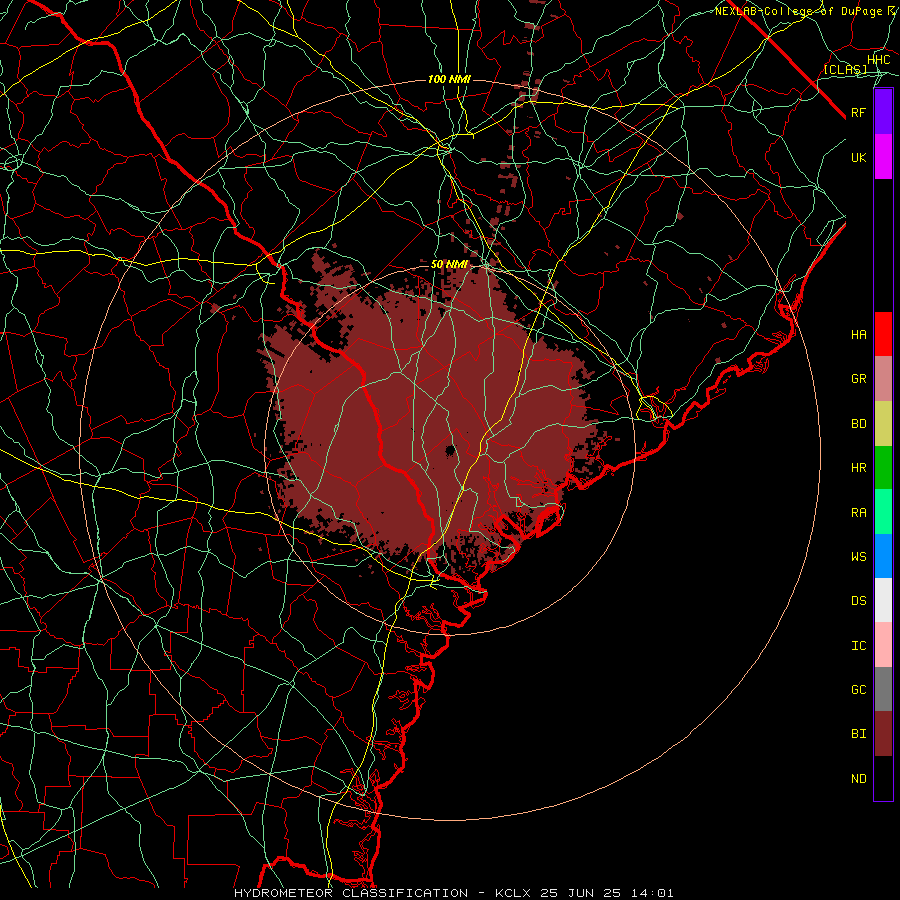
Task: Click the light pink IC legend swatch
Action: click(883, 645)
